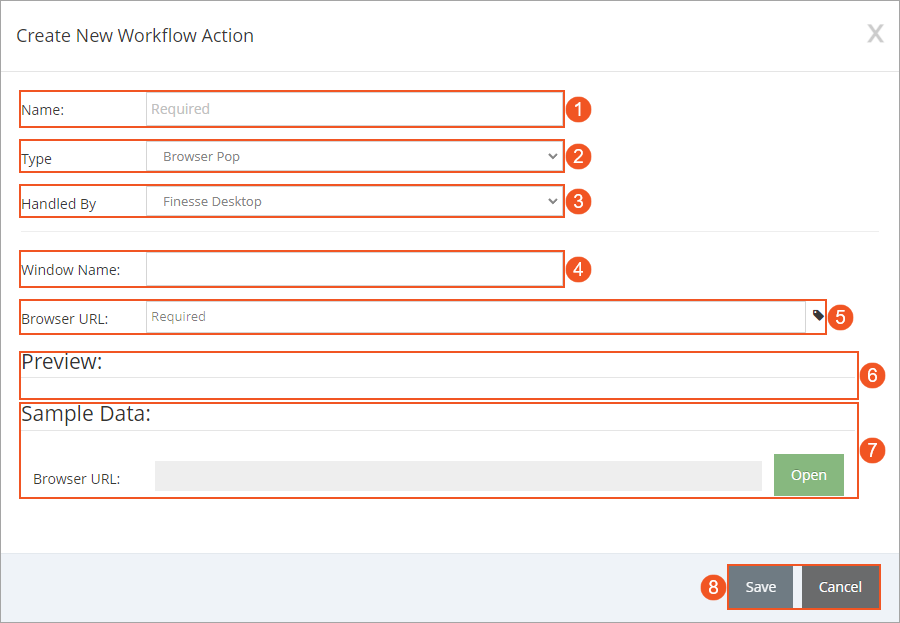900x623 pixels.
Task: Click marker 7 next to Sample Data
Action: [872, 450]
